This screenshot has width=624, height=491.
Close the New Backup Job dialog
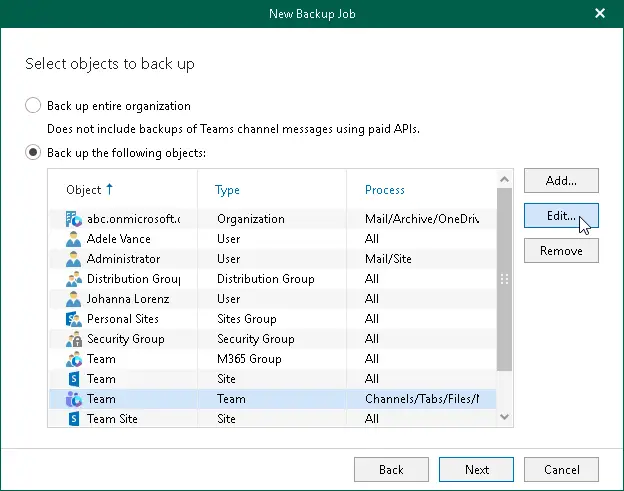[x=600, y=14]
